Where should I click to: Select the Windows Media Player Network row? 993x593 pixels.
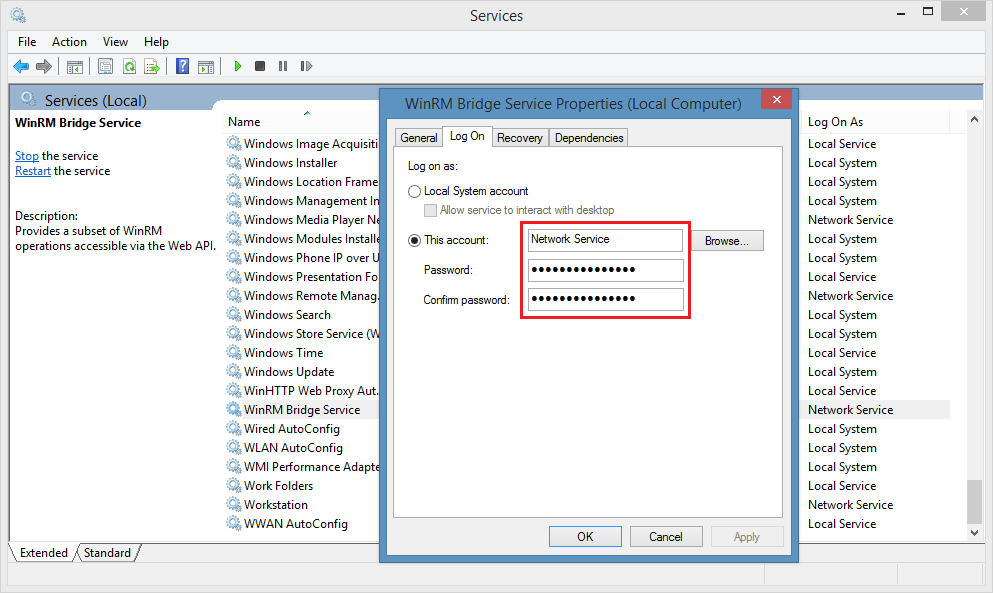(x=303, y=219)
